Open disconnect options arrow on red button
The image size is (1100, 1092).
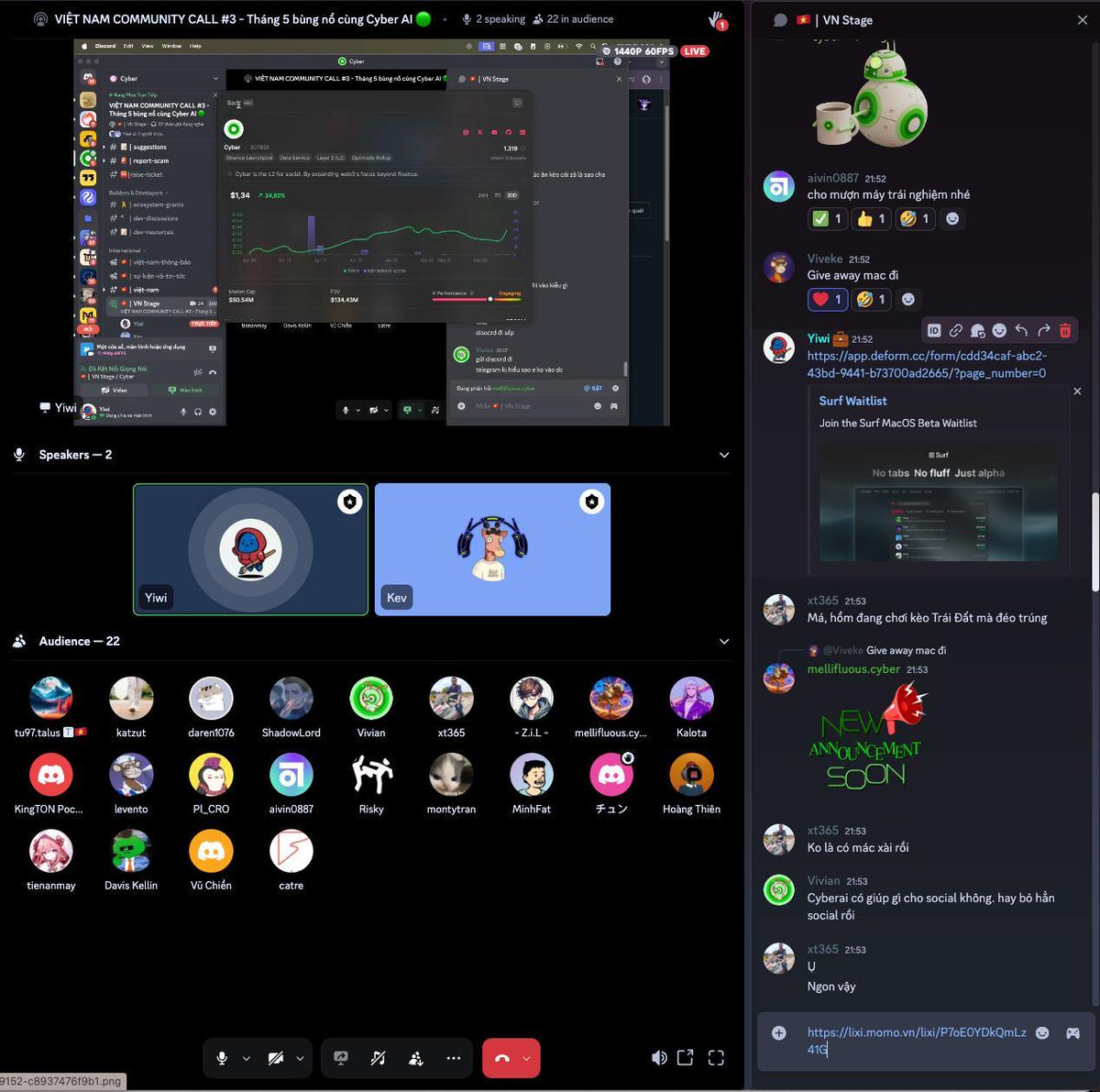coord(527,1058)
